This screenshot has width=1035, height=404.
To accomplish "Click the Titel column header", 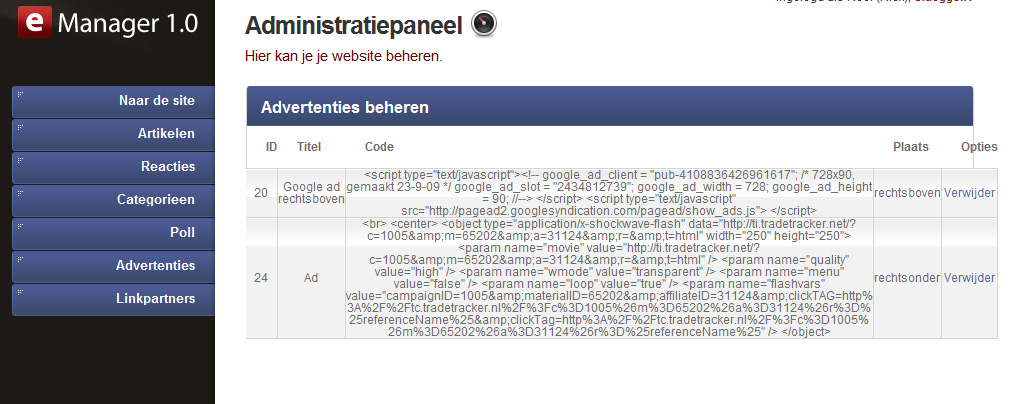I will [x=309, y=147].
